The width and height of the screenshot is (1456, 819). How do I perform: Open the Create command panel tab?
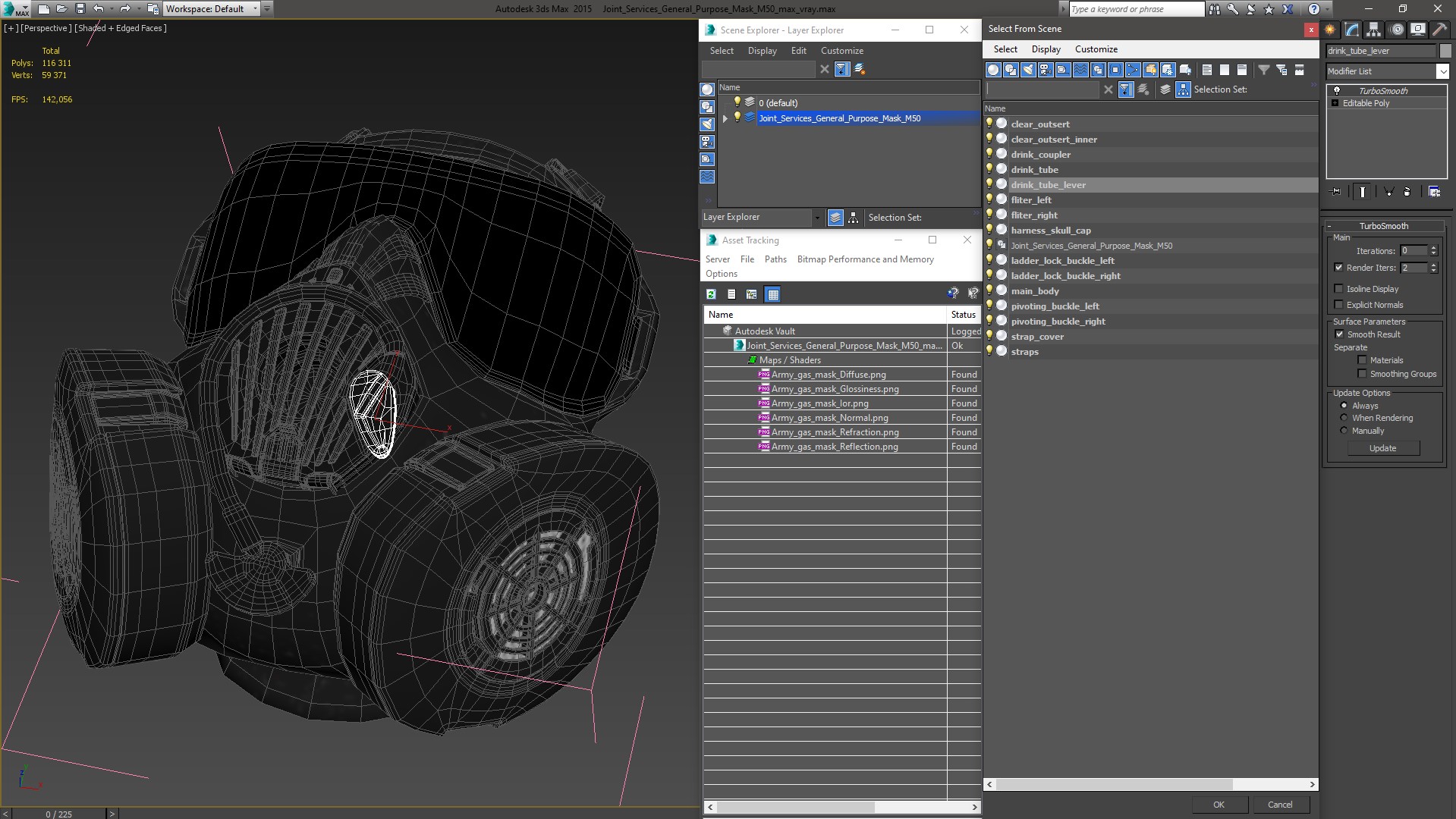[x=1330, y=30]
